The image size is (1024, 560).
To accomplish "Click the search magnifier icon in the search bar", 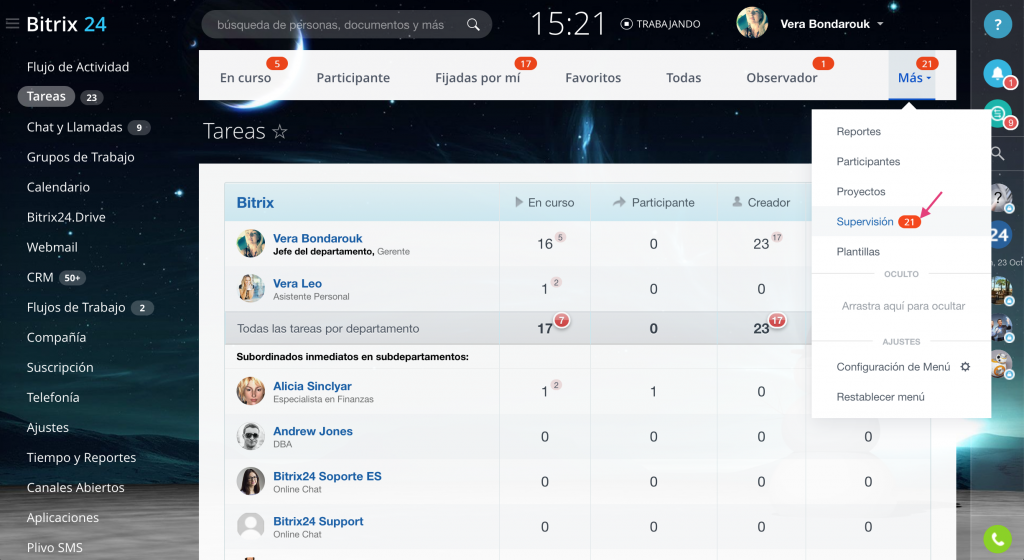I will (x=473, y=25).
